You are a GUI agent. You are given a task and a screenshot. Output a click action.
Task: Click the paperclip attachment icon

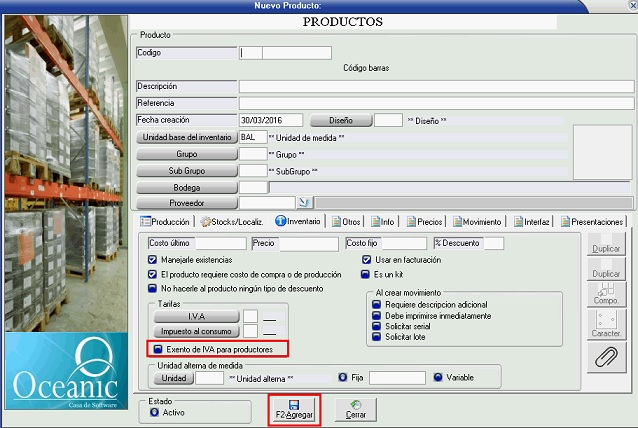pos(605,355)
